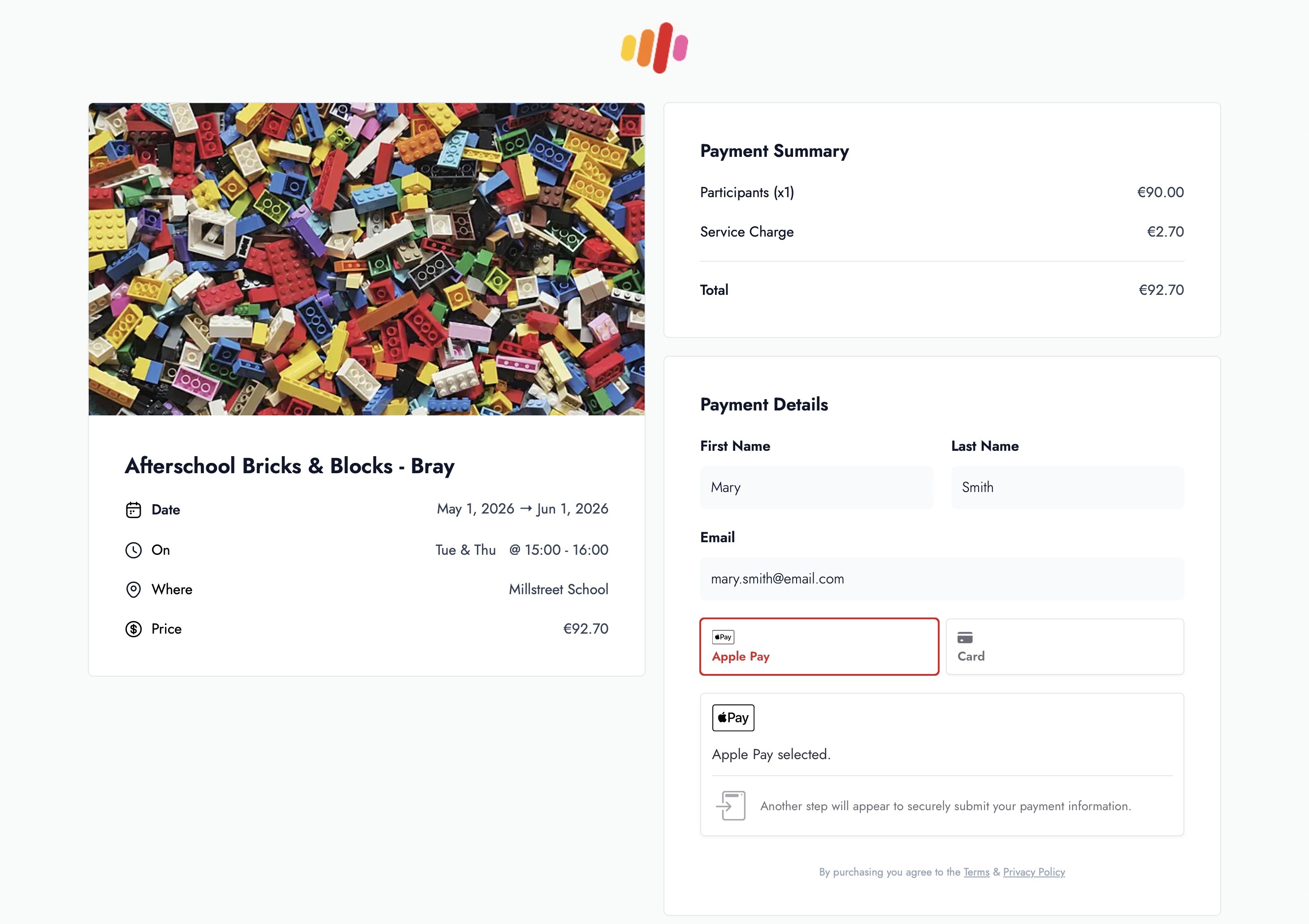This screenshot has width=1309, height=924.
Task: Click the Email input field
Action: [x=941, y=579]
